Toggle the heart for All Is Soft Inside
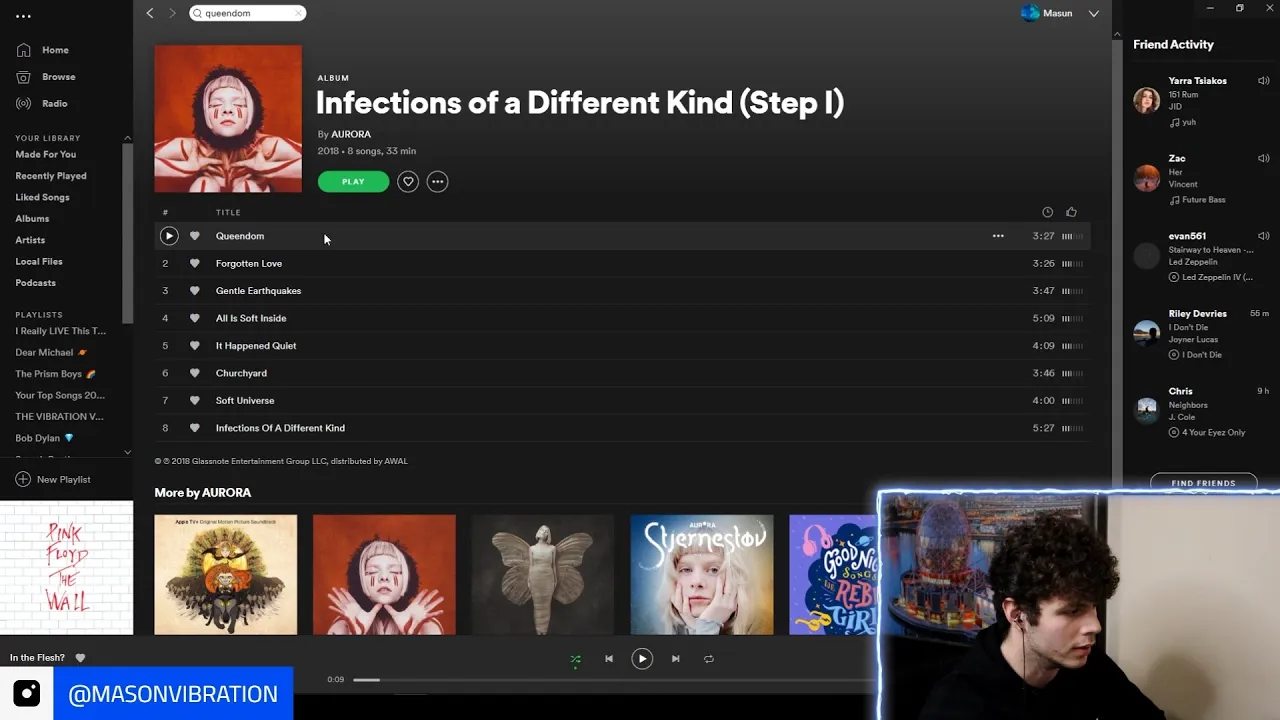The image size is (1280, 720). pyautogui.click(x=194, y=318)
